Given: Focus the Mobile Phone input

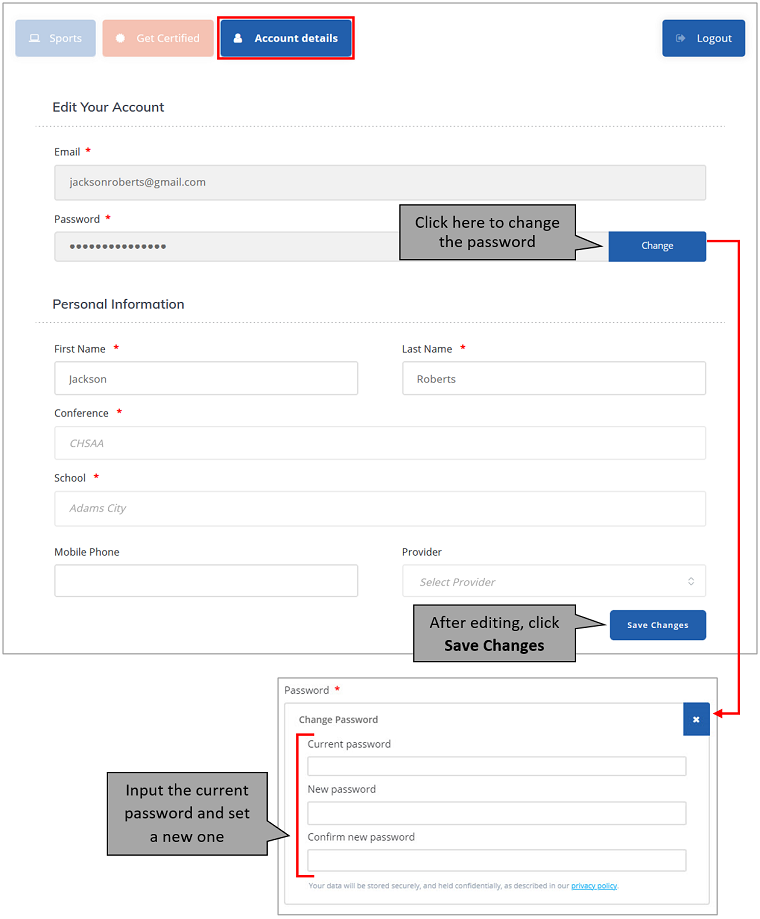Looking at the screenshot, I should click(206, 581).
